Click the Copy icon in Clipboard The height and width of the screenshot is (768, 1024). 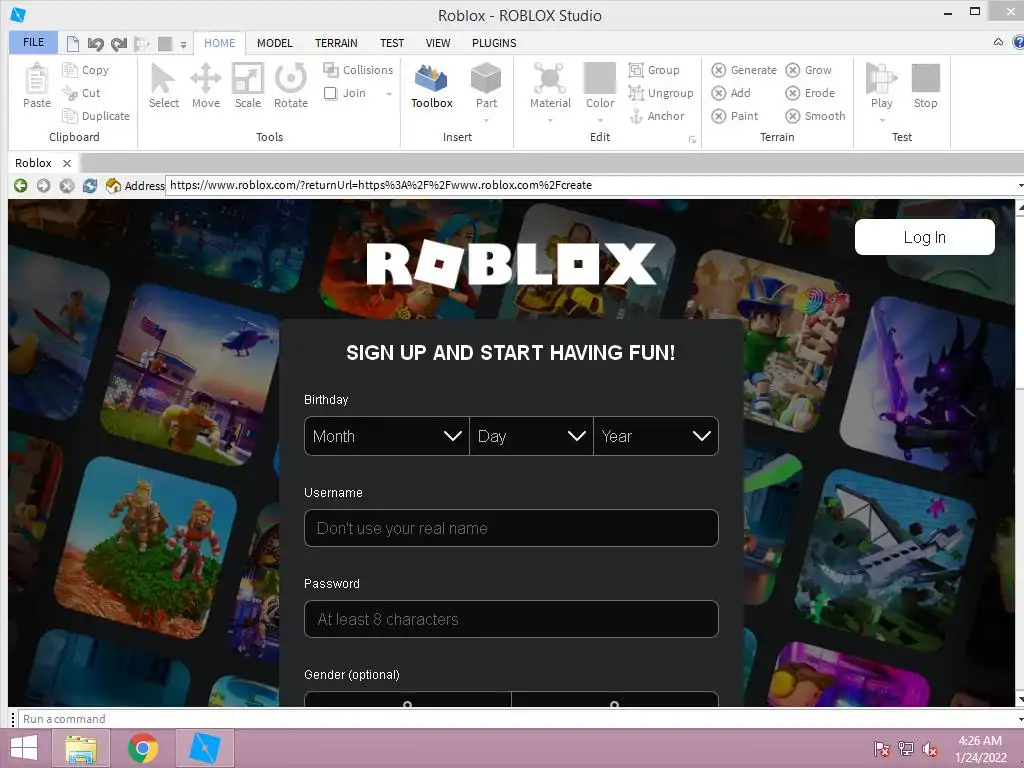[69, 69]
